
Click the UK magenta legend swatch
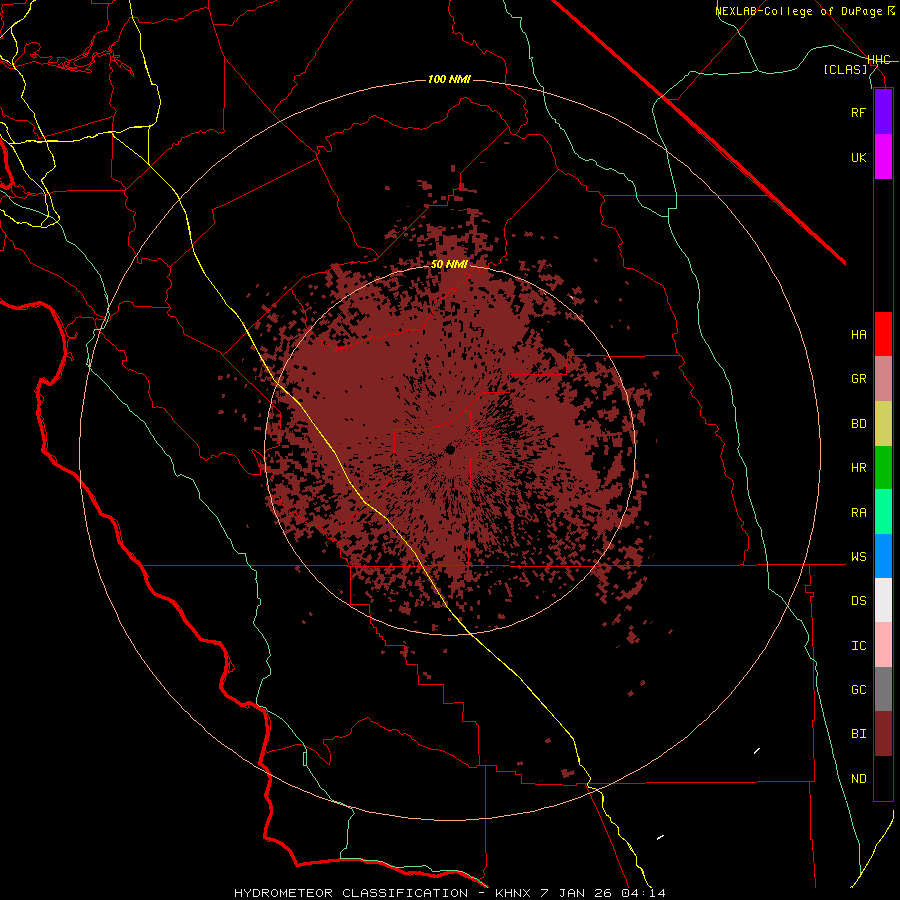(x=883, y=157)
